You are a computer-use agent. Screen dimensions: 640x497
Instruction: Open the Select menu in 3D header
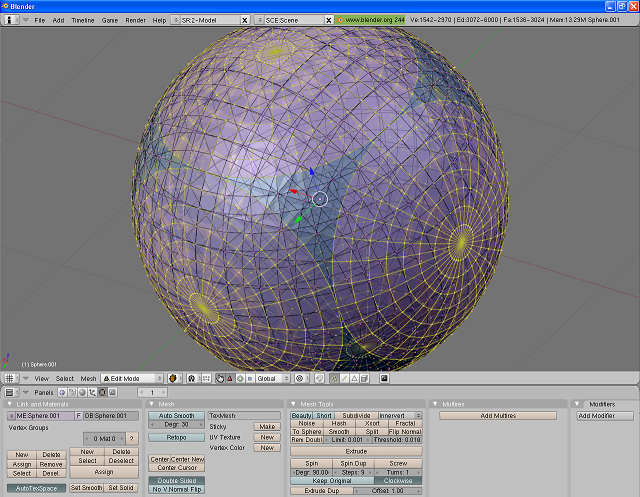click(x=65, y=379)
